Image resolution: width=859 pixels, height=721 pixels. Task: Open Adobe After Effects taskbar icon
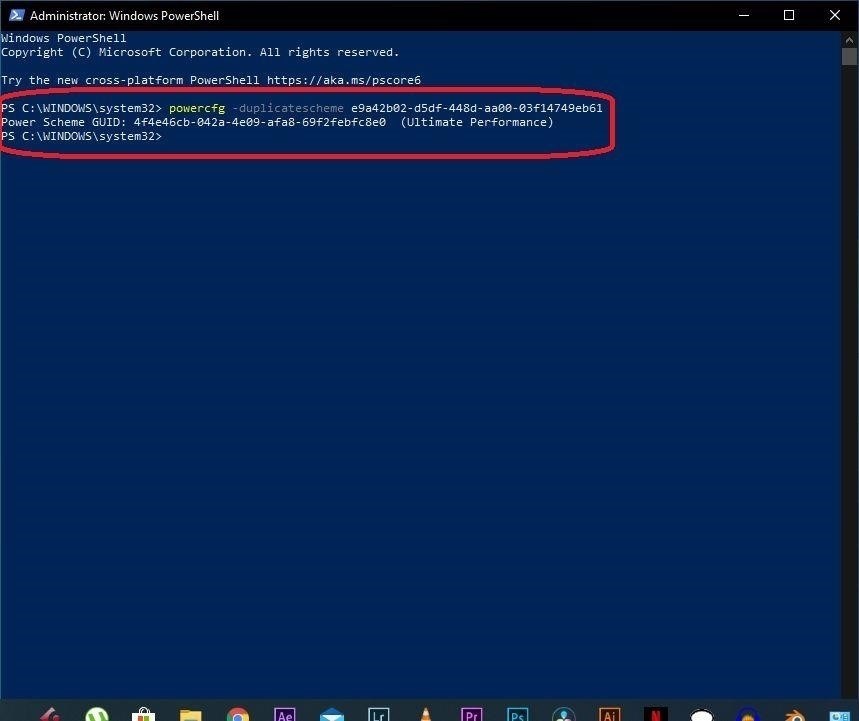[284, 714]
